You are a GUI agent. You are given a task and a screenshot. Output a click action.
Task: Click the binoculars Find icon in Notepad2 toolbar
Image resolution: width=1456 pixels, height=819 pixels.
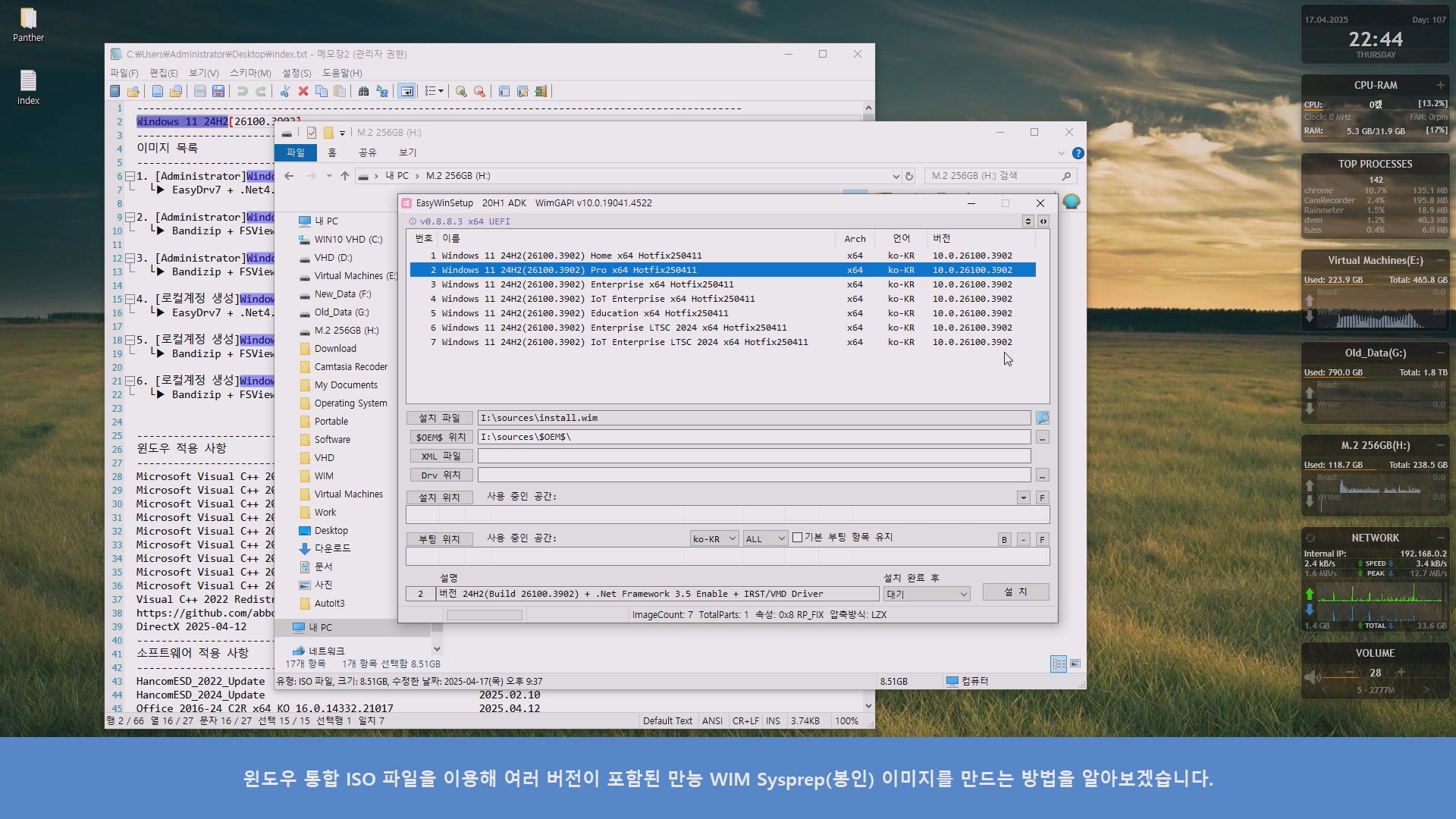(x=363, y=91)
